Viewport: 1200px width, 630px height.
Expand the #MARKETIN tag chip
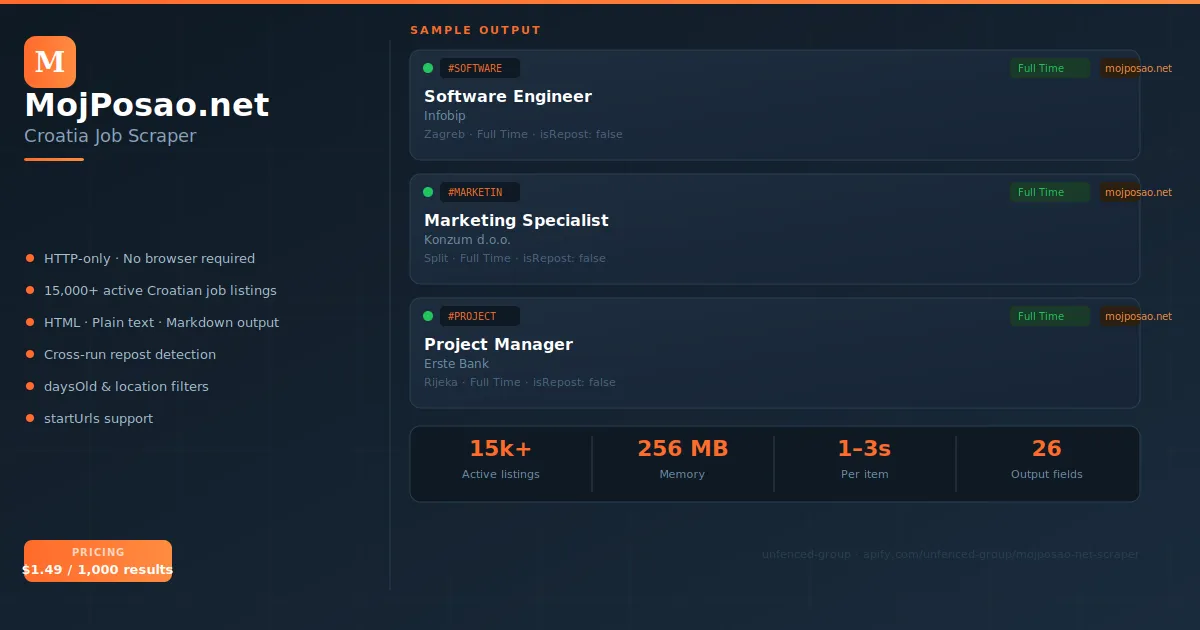[479, 191]
